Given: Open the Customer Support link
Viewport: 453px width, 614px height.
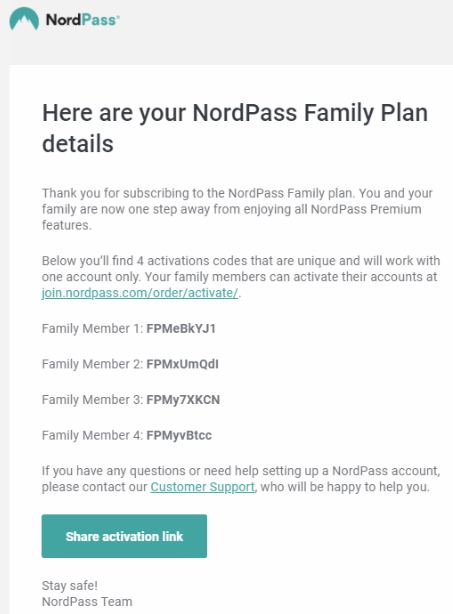Looking at the screenshot, I should coord(202,487).
